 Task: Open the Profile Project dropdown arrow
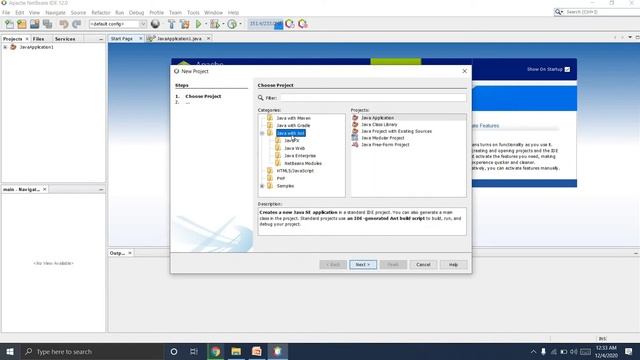point(240,24)
